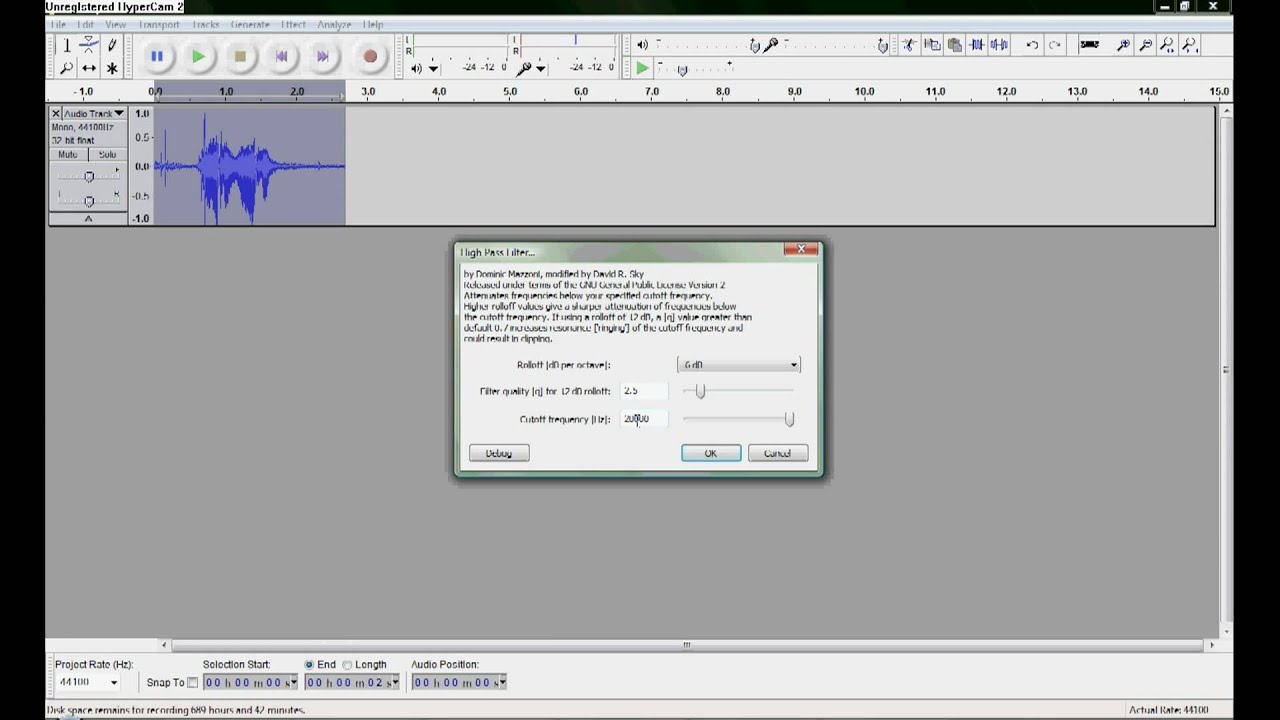Click the Filter quality value field
The image size is (1280, 720).
(645, 391)
